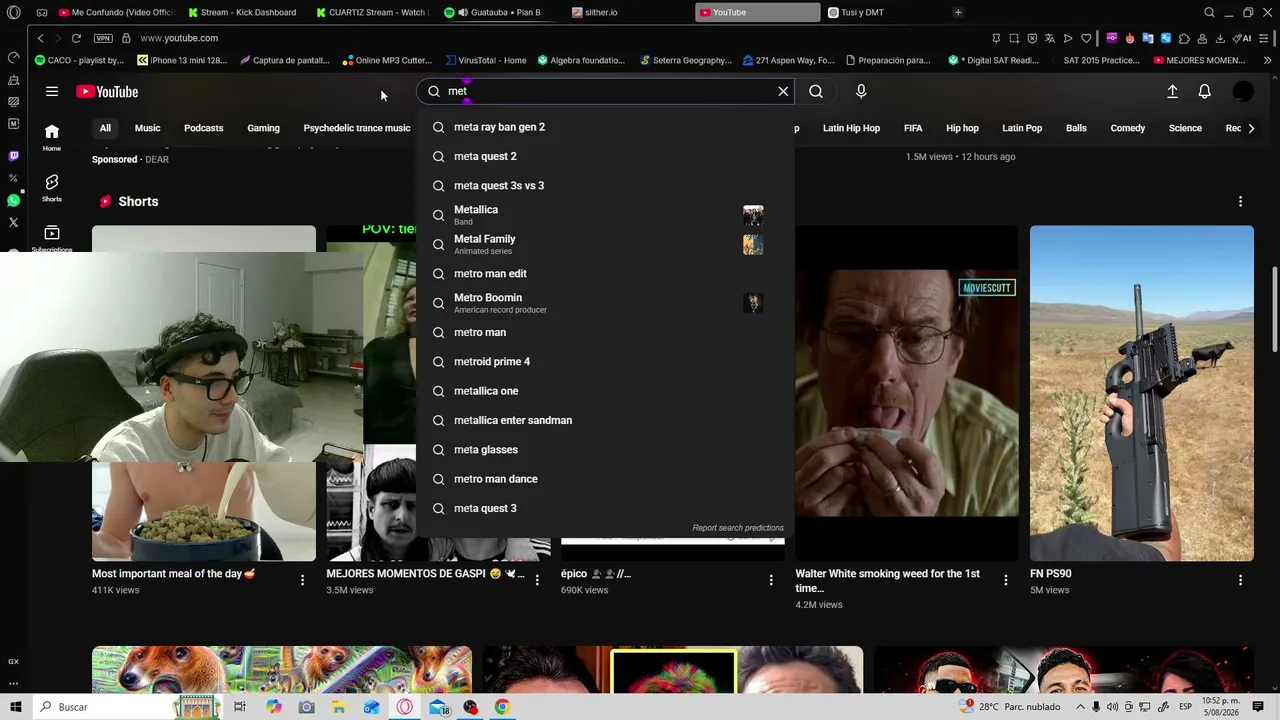Select suggestion 'metroid prime 4'
Screen dimensions: 1280x720
click(x=605, y=362)
